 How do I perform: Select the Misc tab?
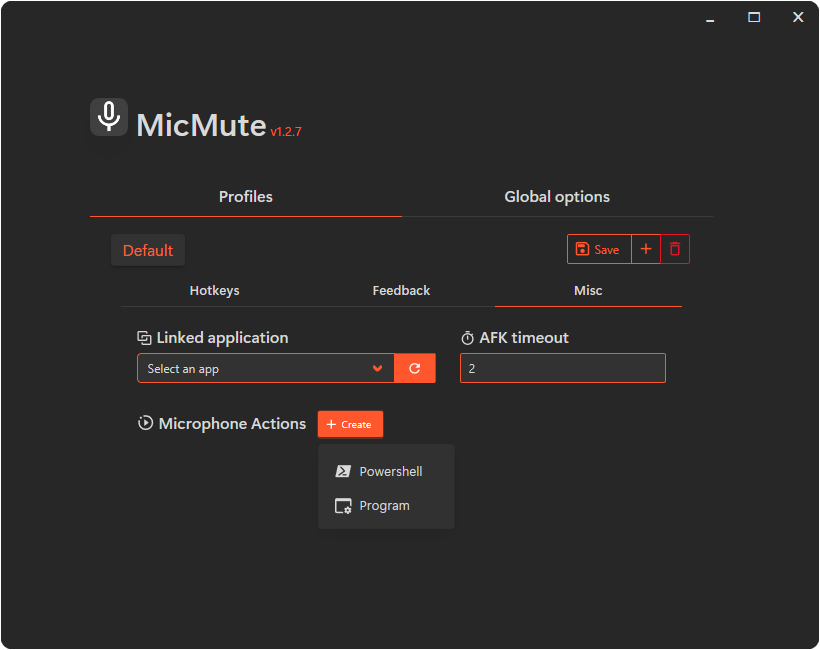[x=588, y=291]
